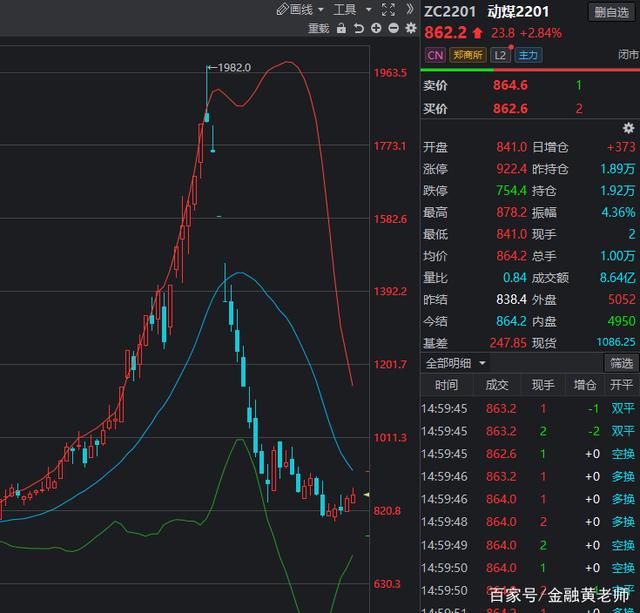Viewport: 640px width, 613px height.
Task: Click the double-arrow collapse panel icon
Action: (410, 9)
